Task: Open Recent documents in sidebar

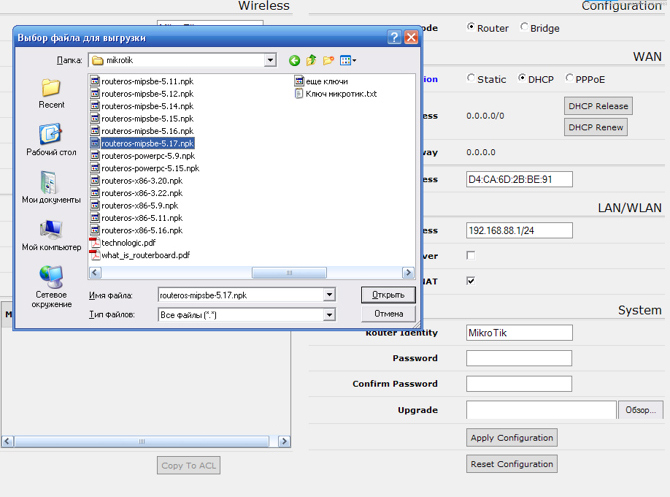Action: (x=51, y=94)
